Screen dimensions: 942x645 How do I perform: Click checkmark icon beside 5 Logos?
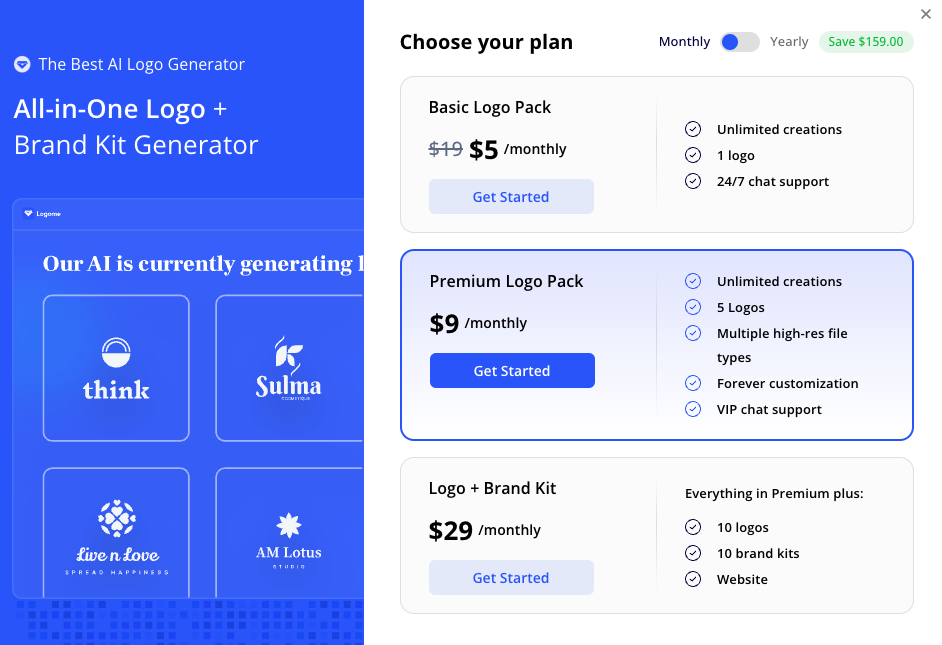692,307
